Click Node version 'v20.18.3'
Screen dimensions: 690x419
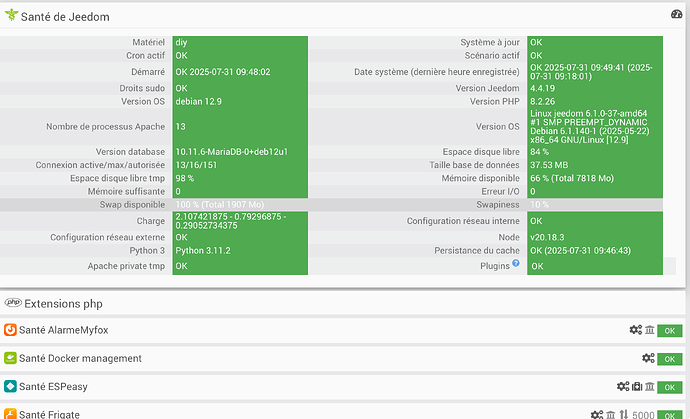547,237
